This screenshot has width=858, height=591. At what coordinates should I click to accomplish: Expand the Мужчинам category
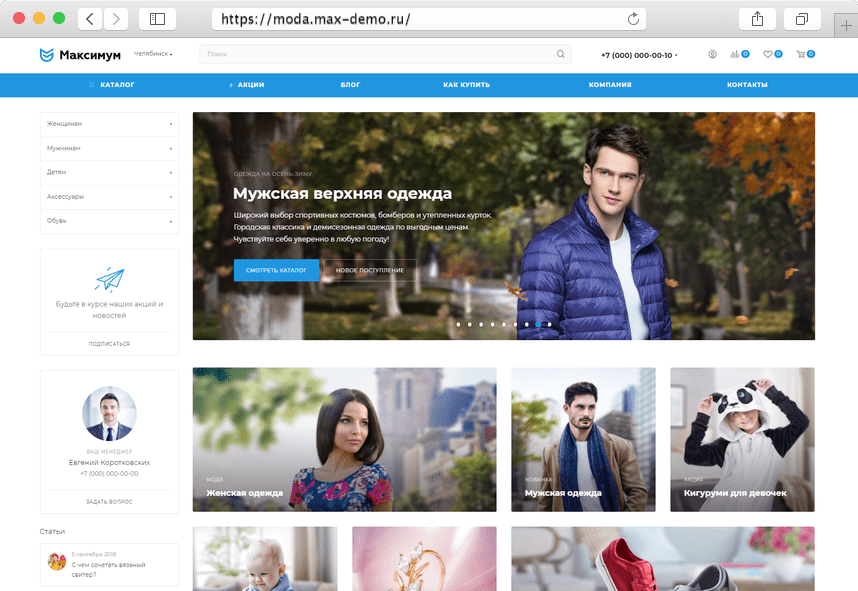point(109,148)
